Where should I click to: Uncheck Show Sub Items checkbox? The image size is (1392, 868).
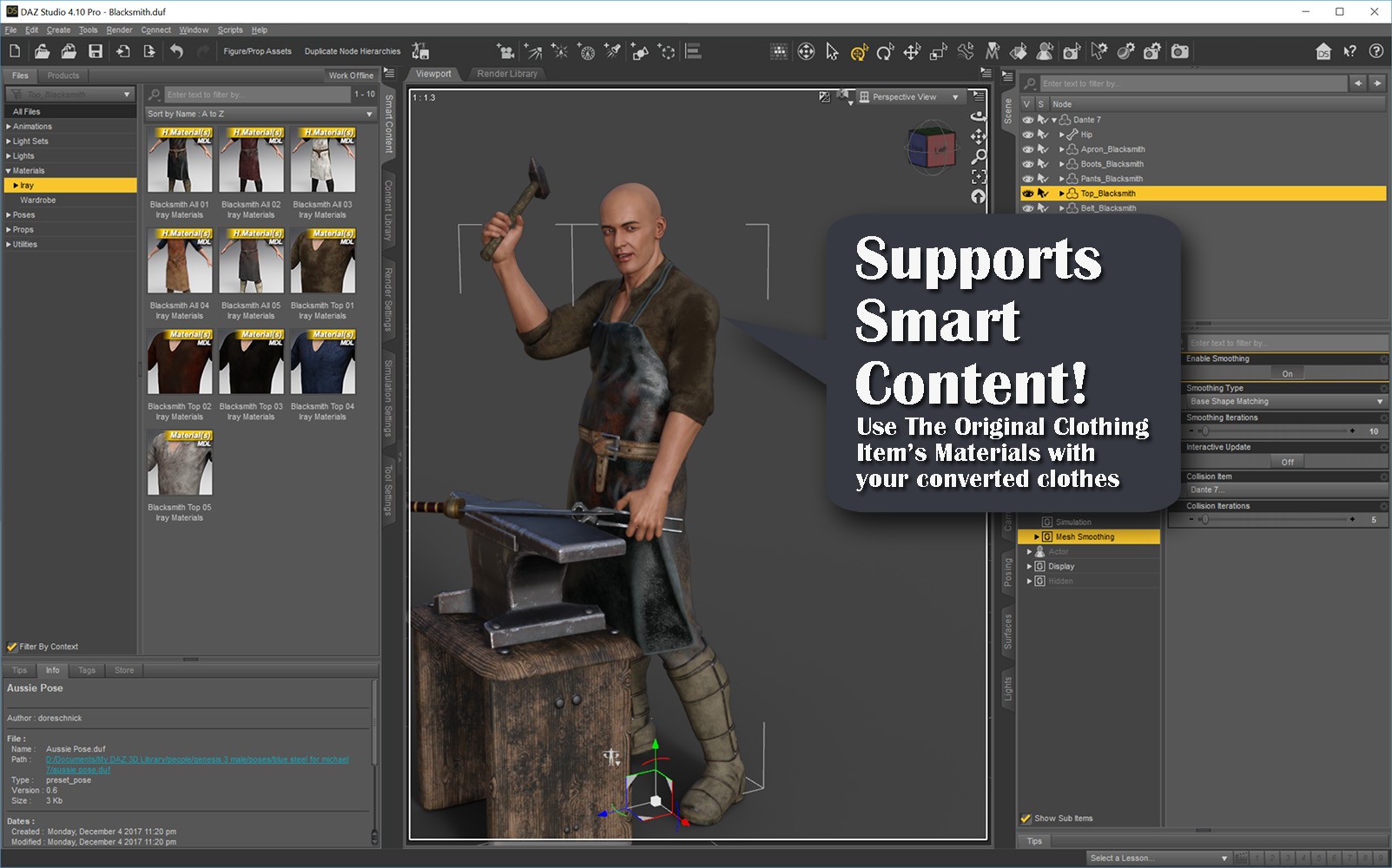(1026, 819)
